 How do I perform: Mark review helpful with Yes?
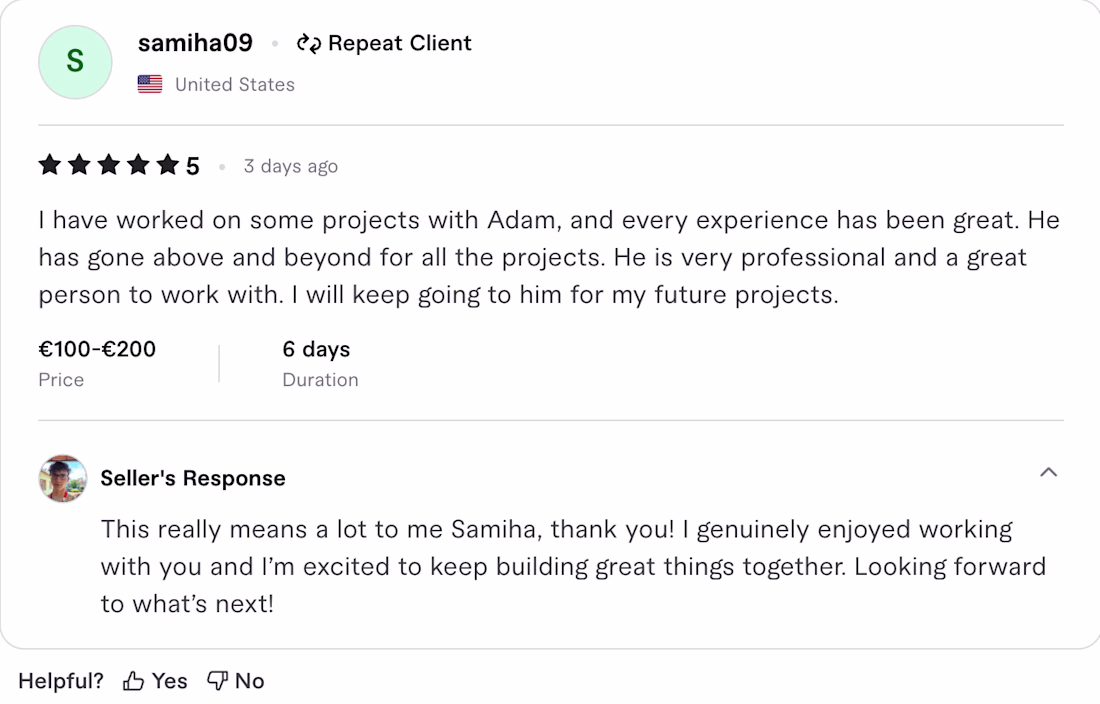pos(170,681)
